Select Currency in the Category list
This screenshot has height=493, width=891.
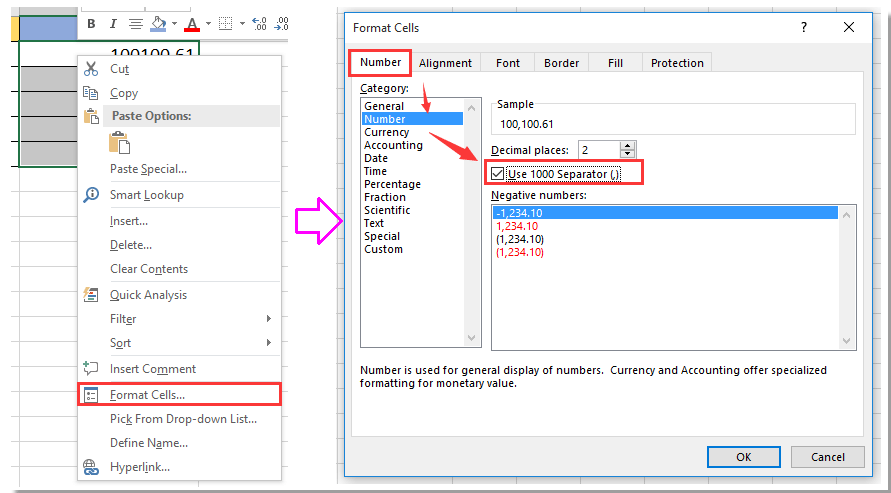tap(386, 132)
